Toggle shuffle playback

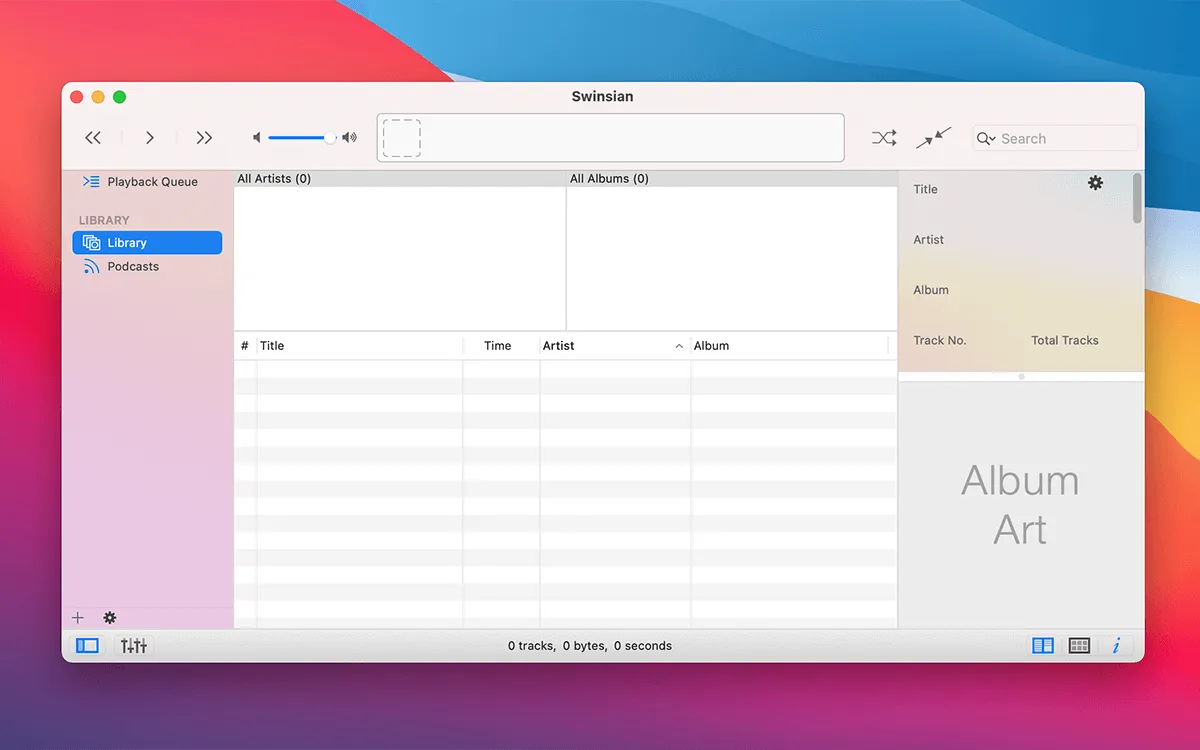click(883, 138)
